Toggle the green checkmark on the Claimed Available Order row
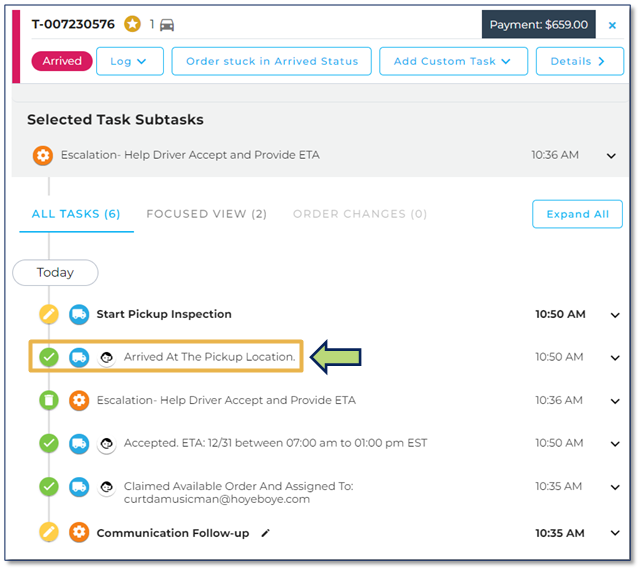 tap(49, 487)
